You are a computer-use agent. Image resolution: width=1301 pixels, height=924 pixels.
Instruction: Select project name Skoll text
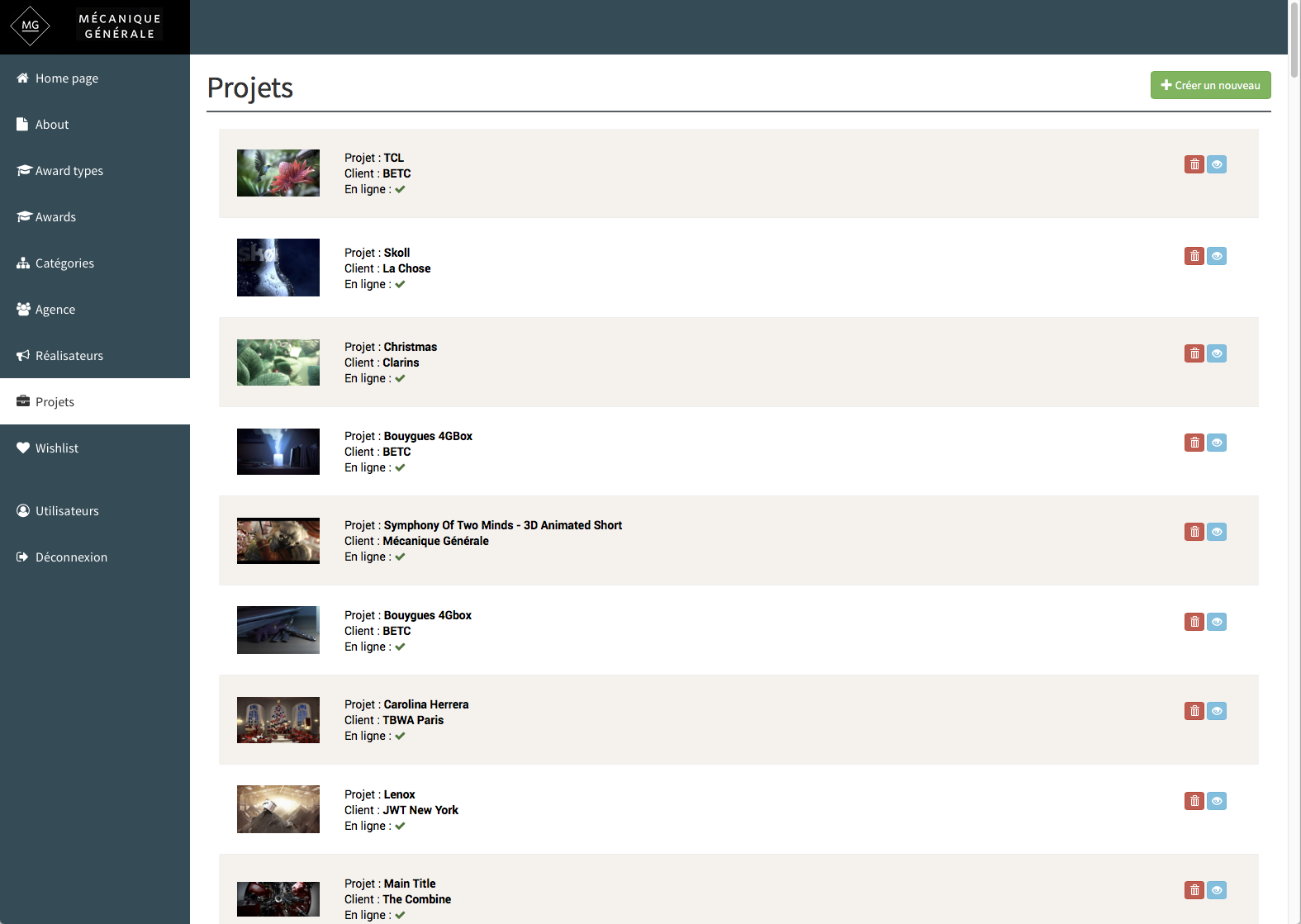[396, 253]
